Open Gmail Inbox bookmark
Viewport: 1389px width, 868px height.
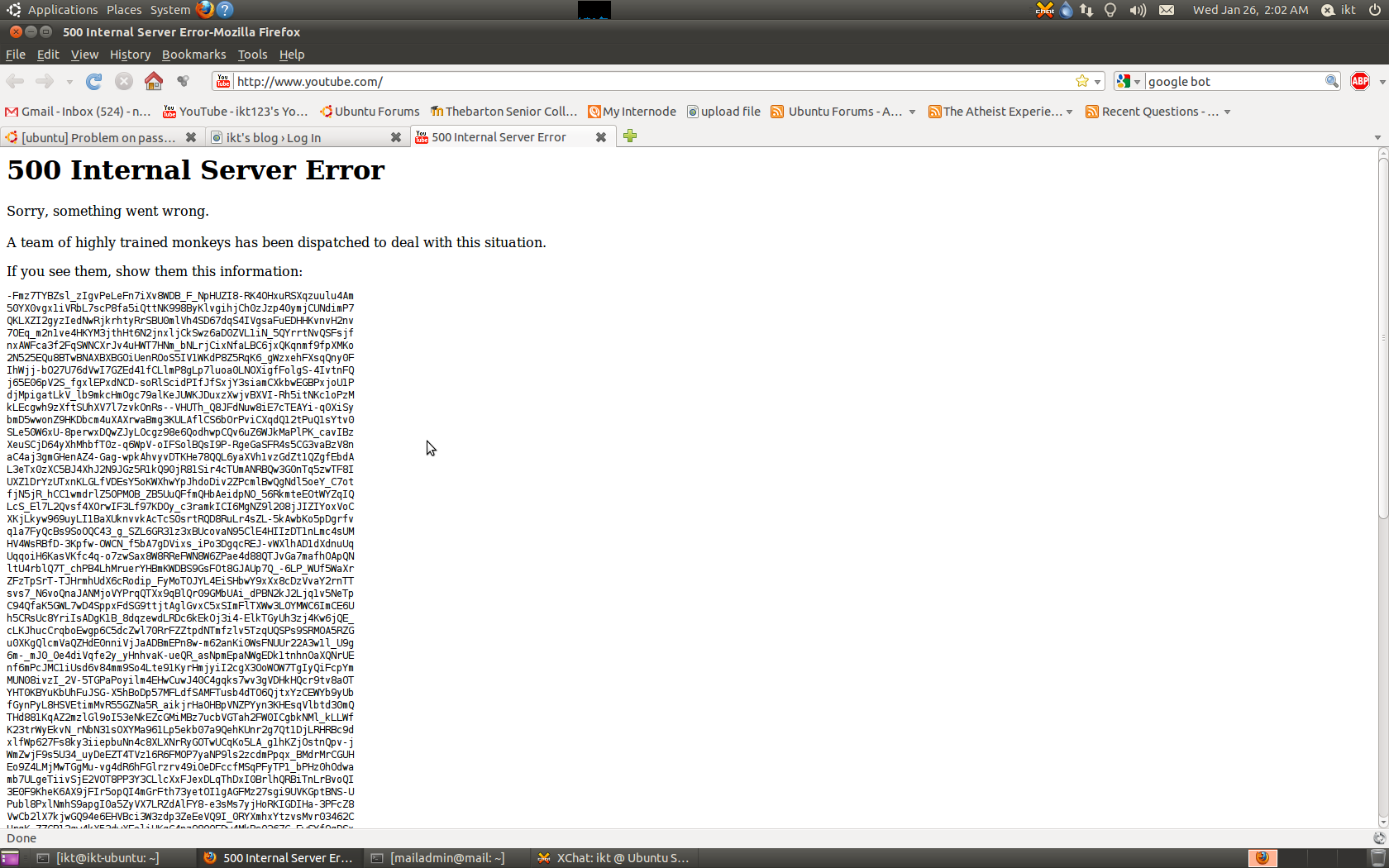79,112
